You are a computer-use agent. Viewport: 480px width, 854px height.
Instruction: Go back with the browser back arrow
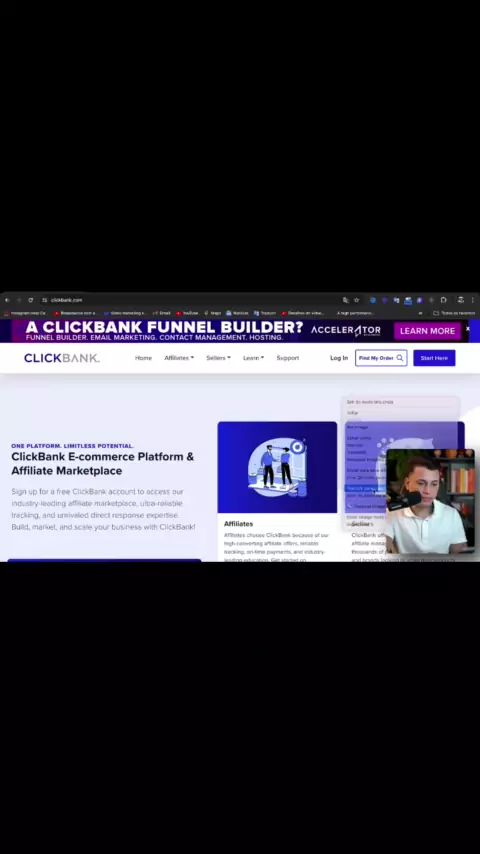[x=7, y=300]
